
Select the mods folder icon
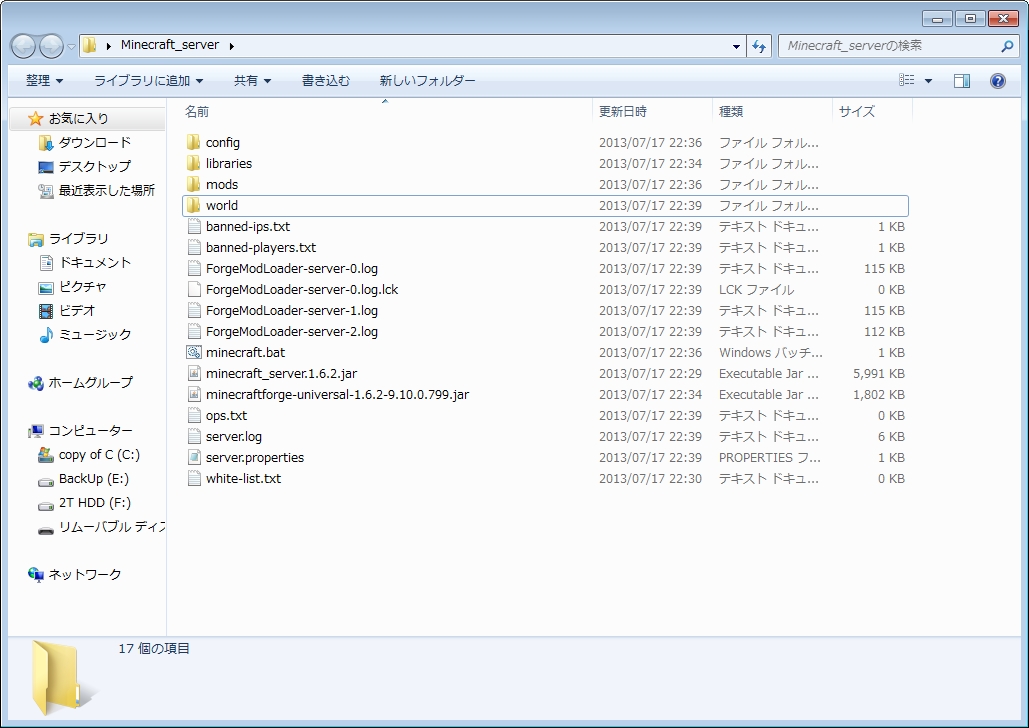tap(194, 184)
